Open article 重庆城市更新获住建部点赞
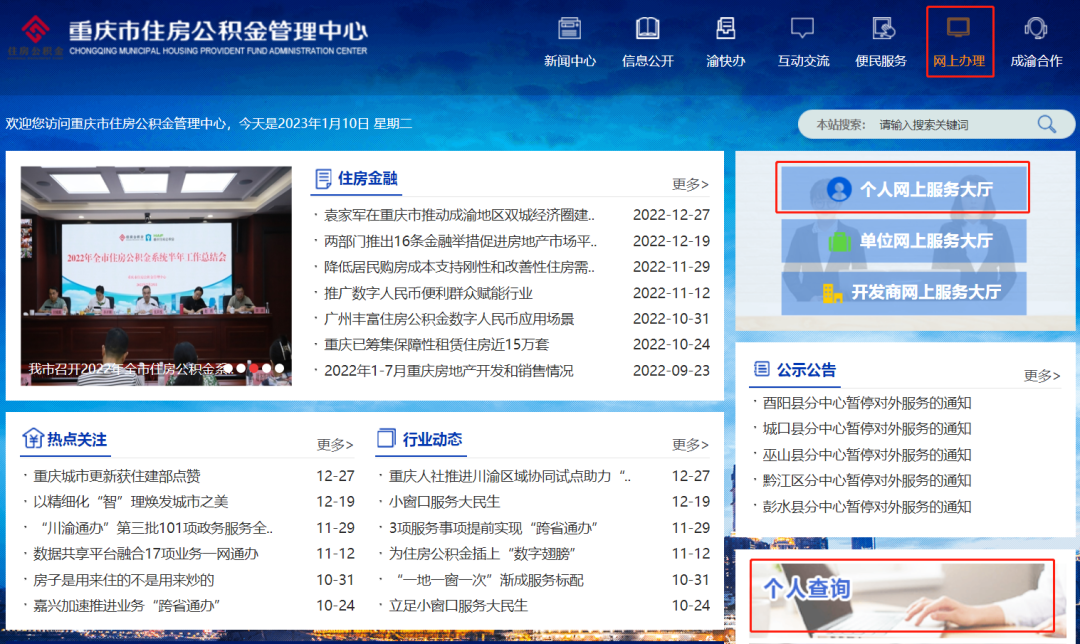Viewport: 1080px width, 644px height. (117, 476)
